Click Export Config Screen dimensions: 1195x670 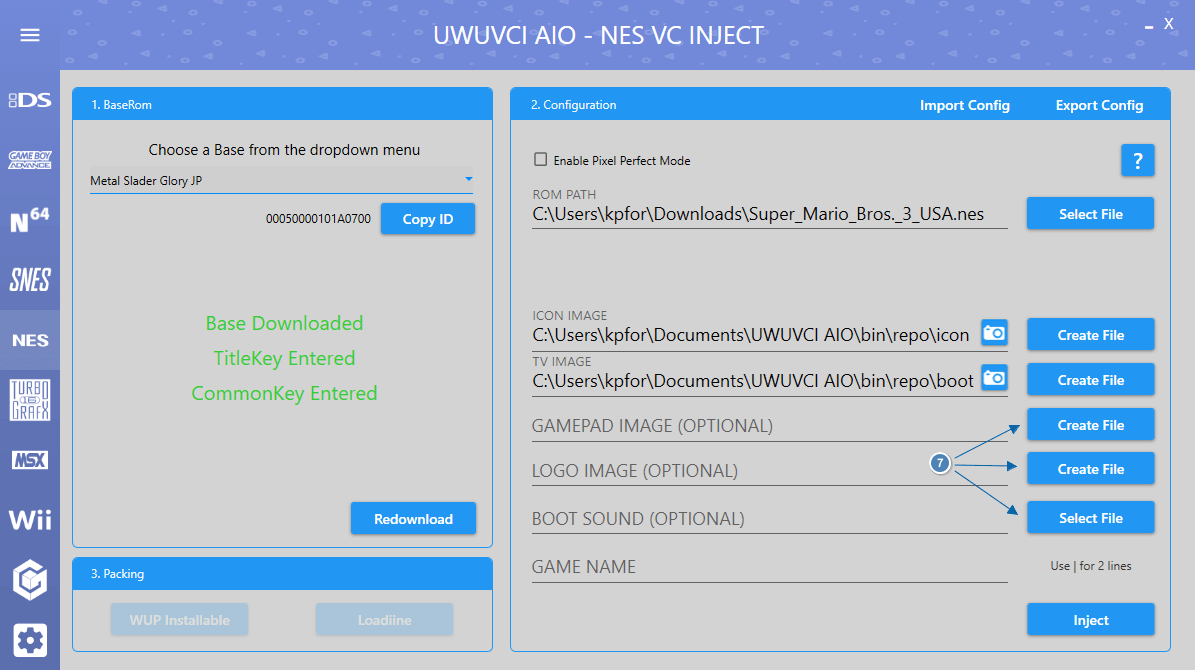[x=1099, y=105]
